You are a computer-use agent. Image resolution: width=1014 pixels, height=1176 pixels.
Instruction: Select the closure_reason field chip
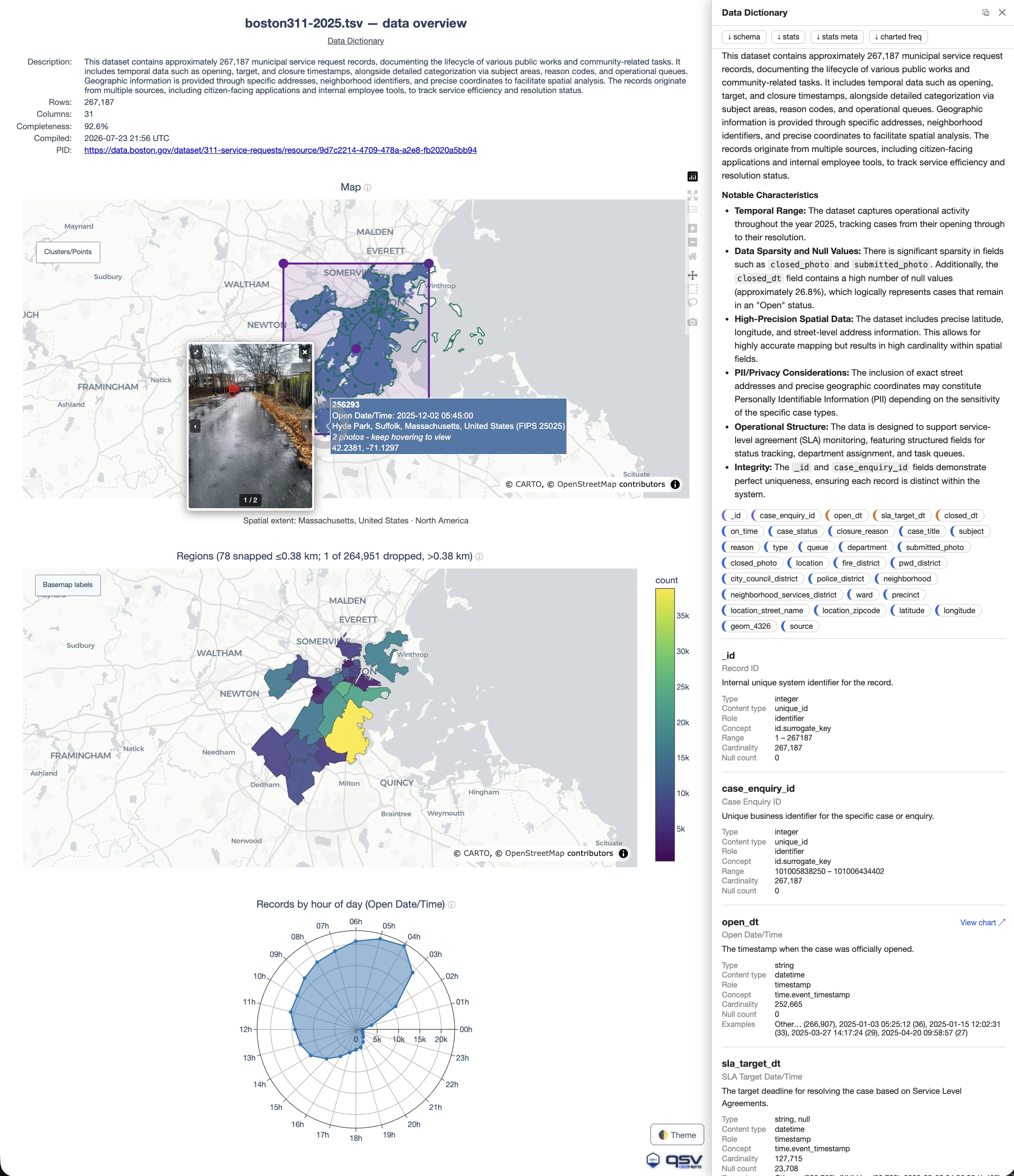pos(861,532)
